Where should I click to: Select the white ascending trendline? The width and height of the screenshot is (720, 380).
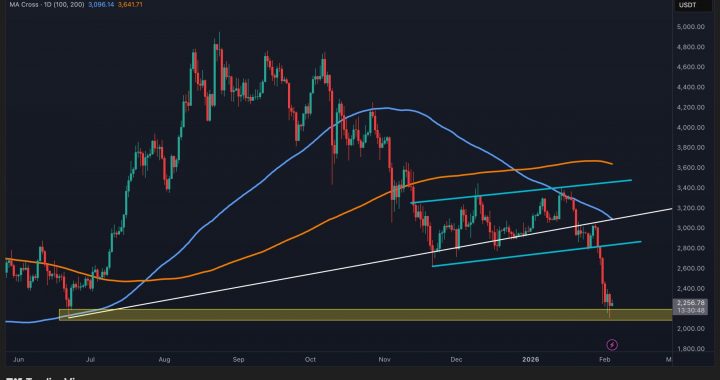[x=370, y=264]
